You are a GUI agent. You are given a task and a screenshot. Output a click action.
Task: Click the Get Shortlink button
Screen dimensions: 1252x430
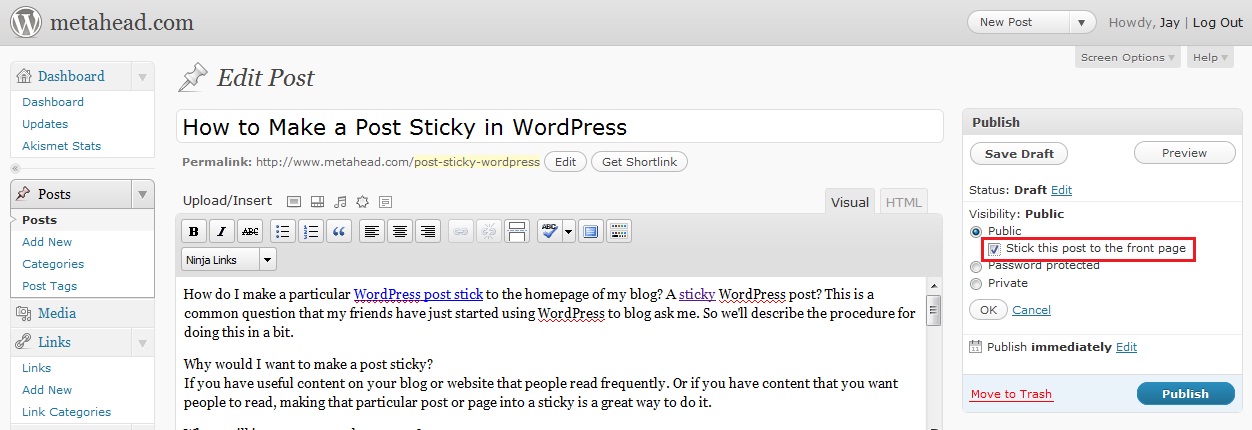[x=639, y=162]
